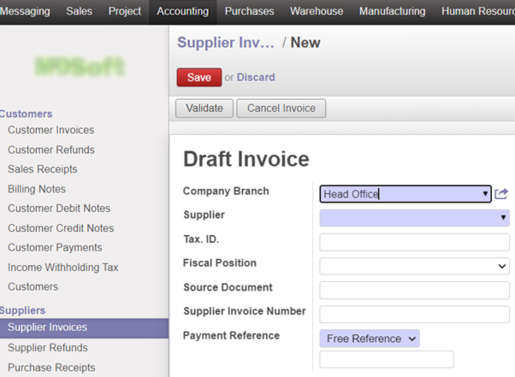Click the Company Branch field label
Screen dimensions: 515x377
click(x=226, y=191)
